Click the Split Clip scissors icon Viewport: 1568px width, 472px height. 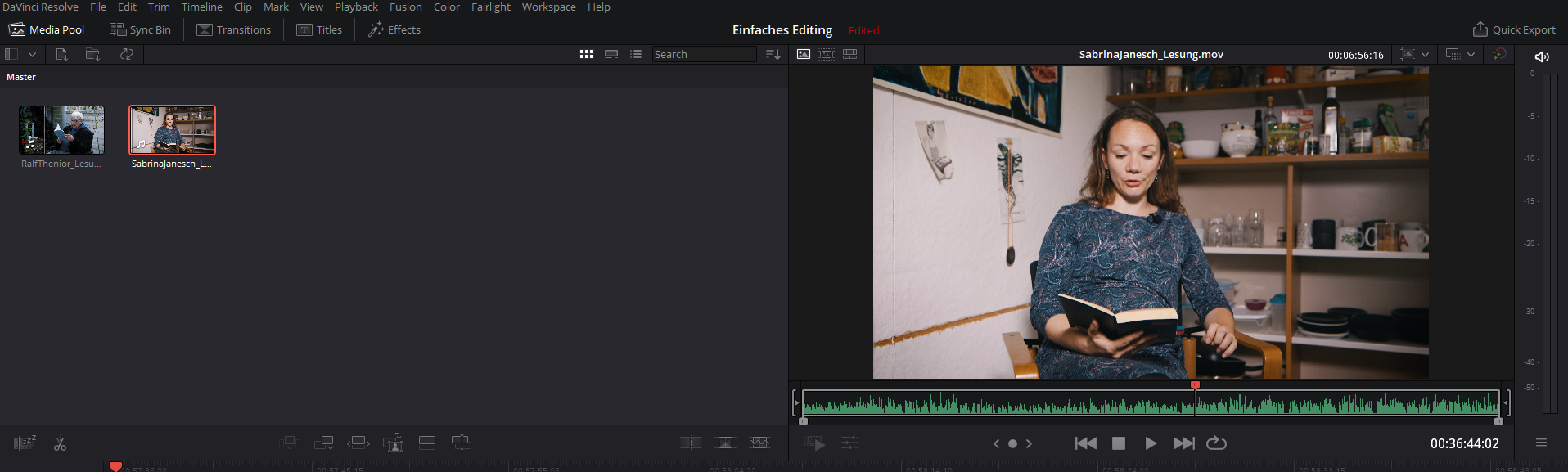(60, 443)
